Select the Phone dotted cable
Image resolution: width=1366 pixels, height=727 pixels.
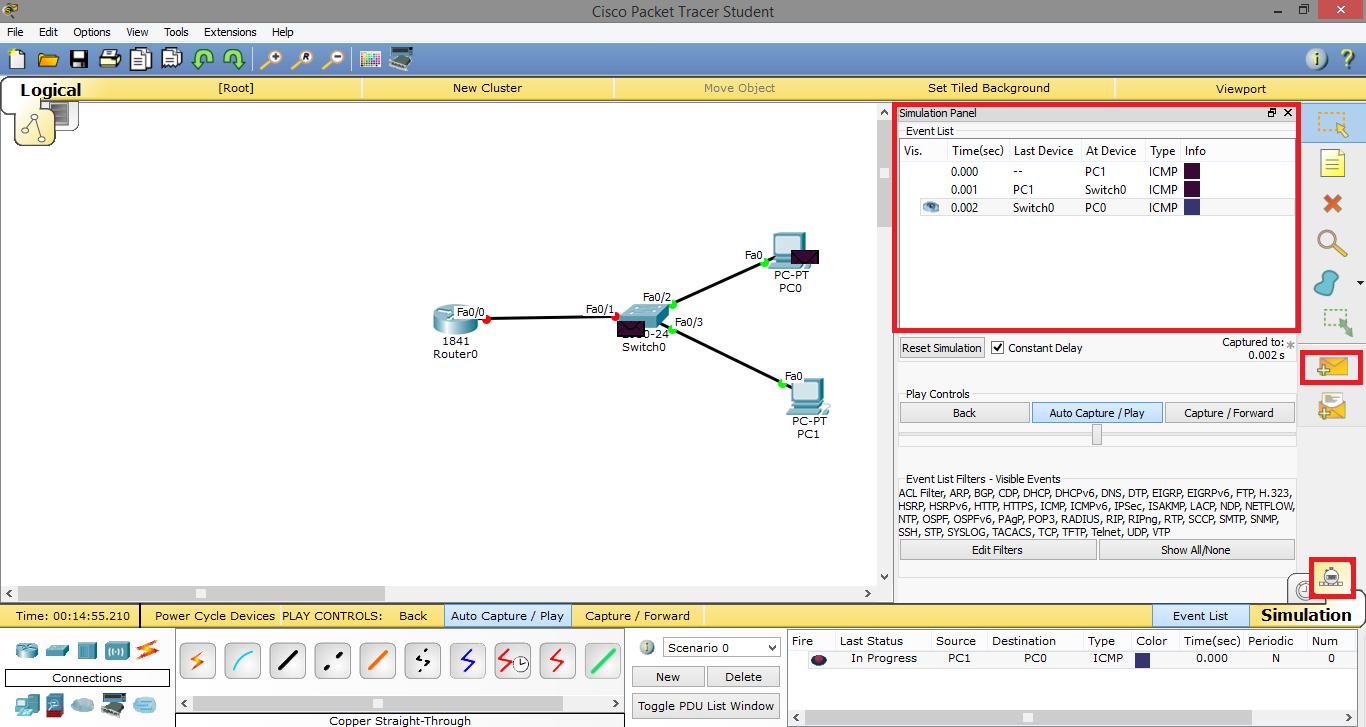tap(423, 660)
